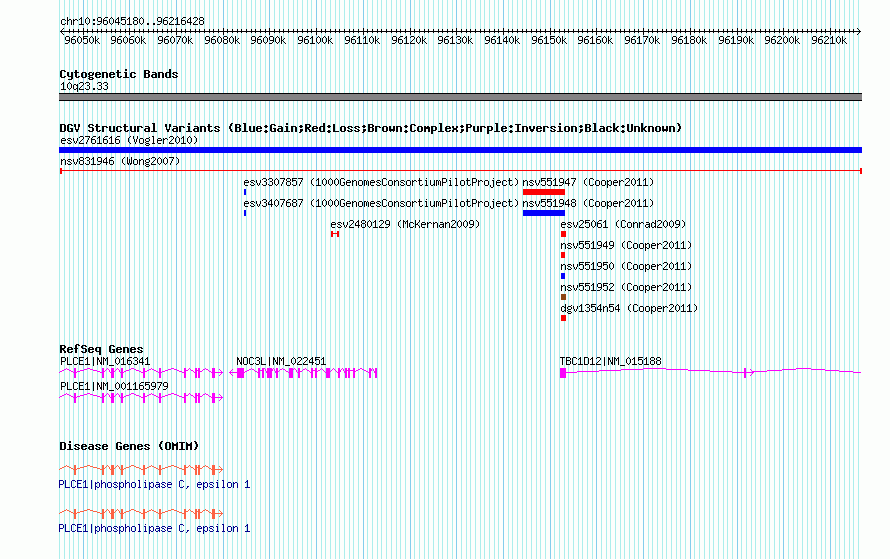This screenshot has height=559, width=890.
Task: Click the red esv2480129 loss glyph
Action: (335, 234)
